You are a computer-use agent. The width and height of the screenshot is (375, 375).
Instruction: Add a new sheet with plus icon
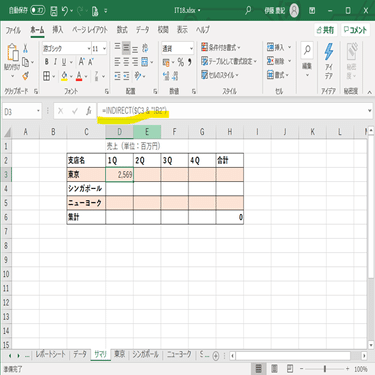(216, 356)
